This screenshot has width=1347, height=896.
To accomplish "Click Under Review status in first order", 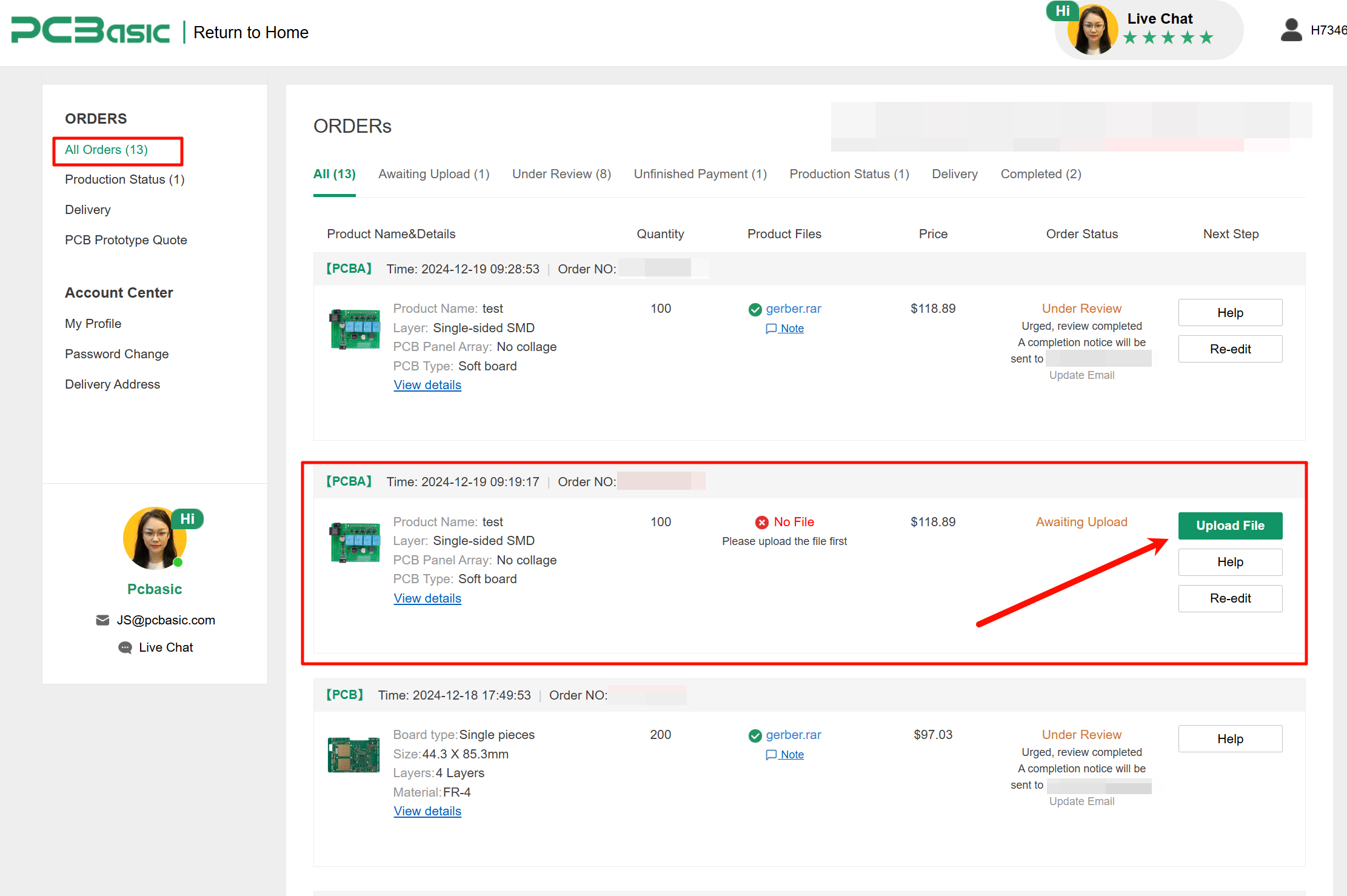I will (x=1081, y=309).
